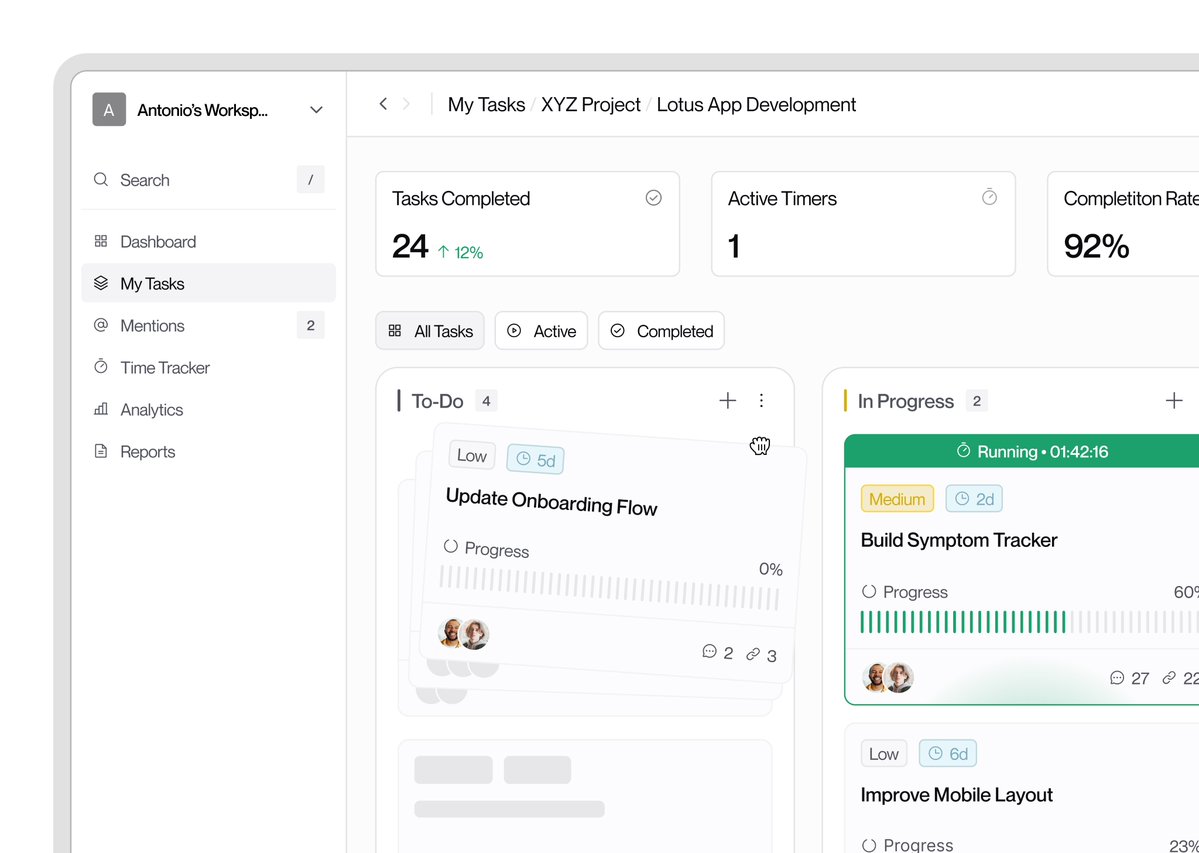Click the Time Tracker stopwatch icon
Image resolution: width=1199 pixels, height=853 pixels.
point(101,367)
